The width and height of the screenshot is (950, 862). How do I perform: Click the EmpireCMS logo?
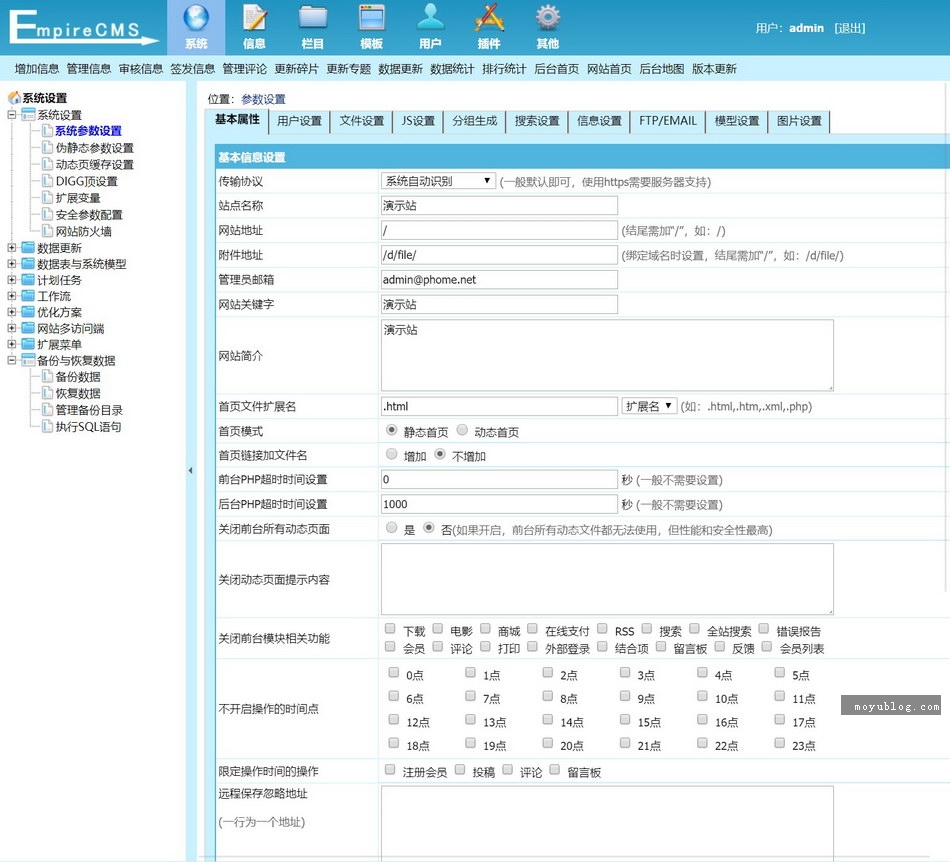point(83,28)
